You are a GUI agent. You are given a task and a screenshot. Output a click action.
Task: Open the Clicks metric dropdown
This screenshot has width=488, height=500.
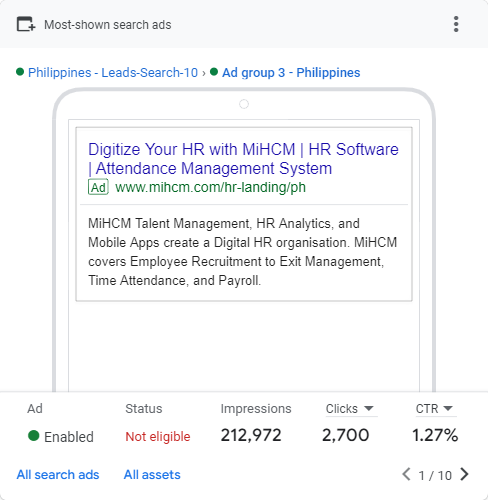pyautogui.click(x=350, y=409)
